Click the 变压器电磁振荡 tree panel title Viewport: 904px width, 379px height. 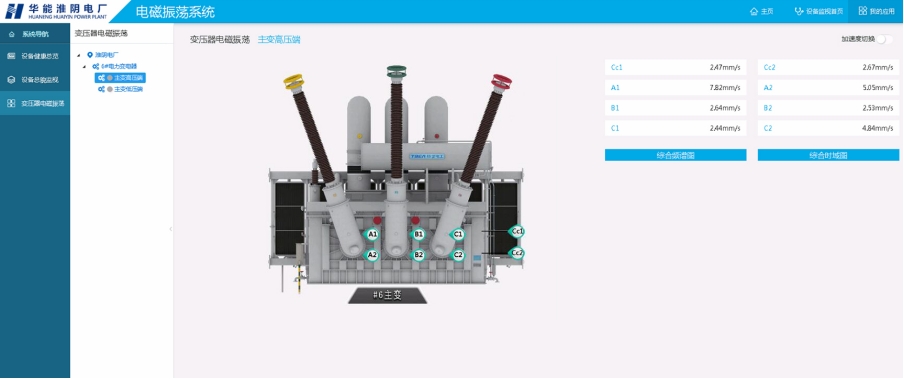coord(101,33)
